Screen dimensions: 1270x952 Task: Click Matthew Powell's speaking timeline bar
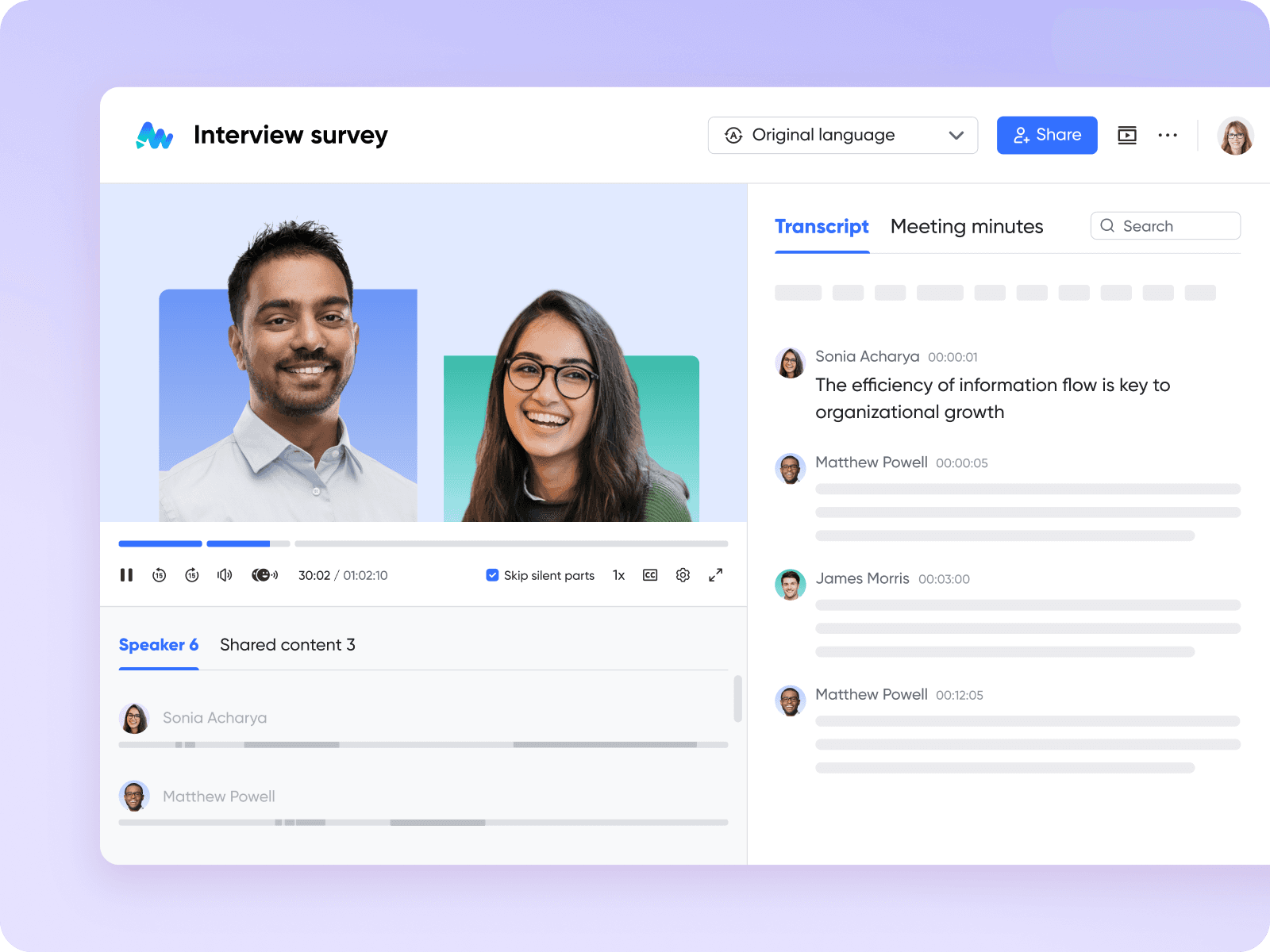point(423,823)
